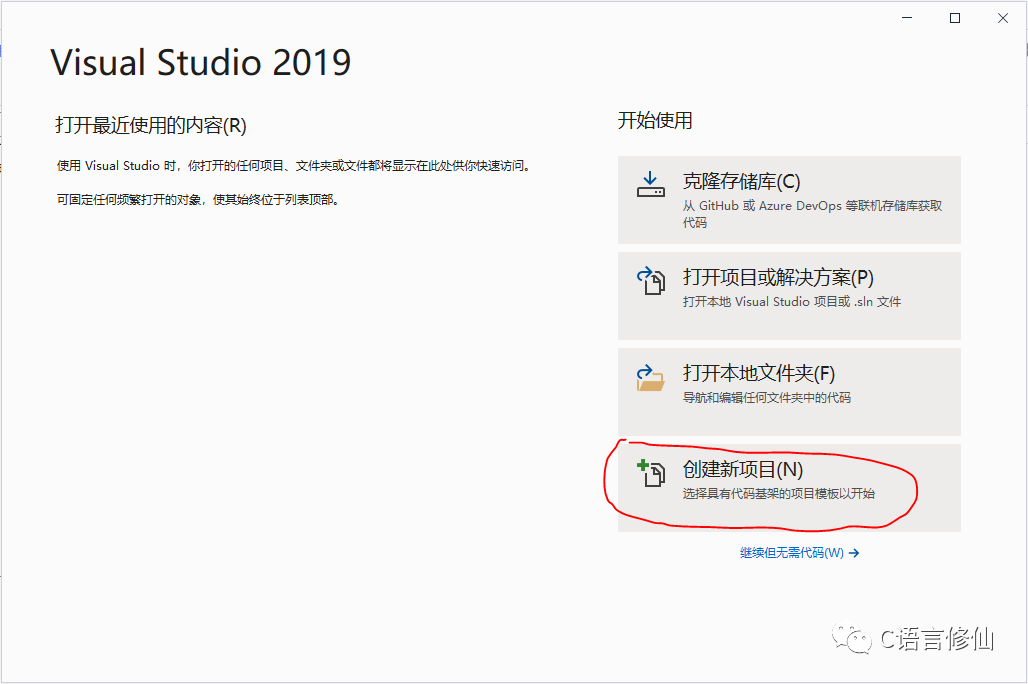Viewport: 1028px width, 684px height.
Task: Click arrow next to 继续但无需代码
Action: pyautogui.click(x=854, y=553)
